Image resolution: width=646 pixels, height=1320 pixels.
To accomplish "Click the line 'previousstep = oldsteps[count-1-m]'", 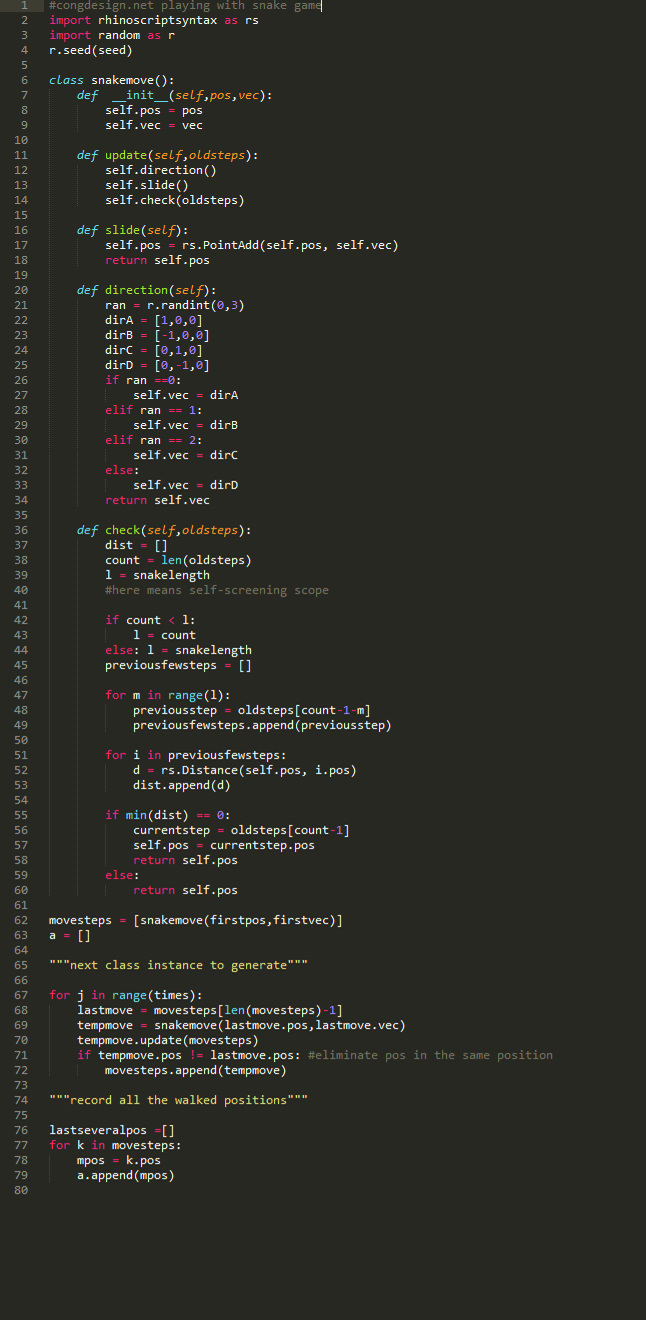I will pos(252,710).
